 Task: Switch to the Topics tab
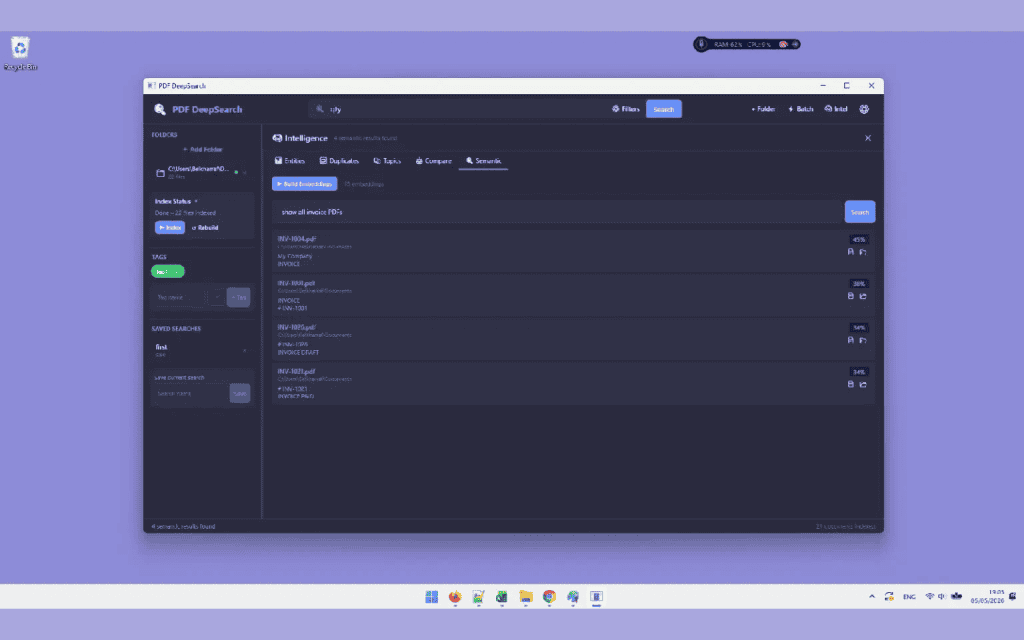point(387,161)
